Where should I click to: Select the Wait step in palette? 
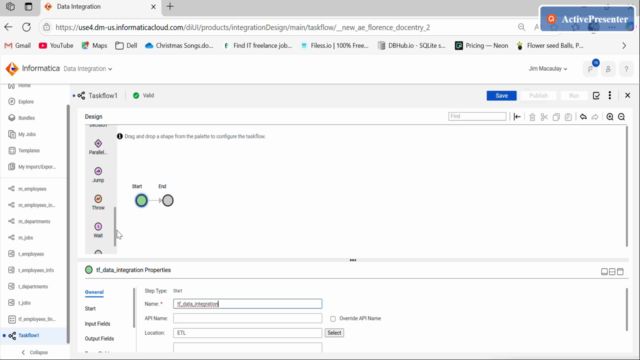(x=98, y=230)
